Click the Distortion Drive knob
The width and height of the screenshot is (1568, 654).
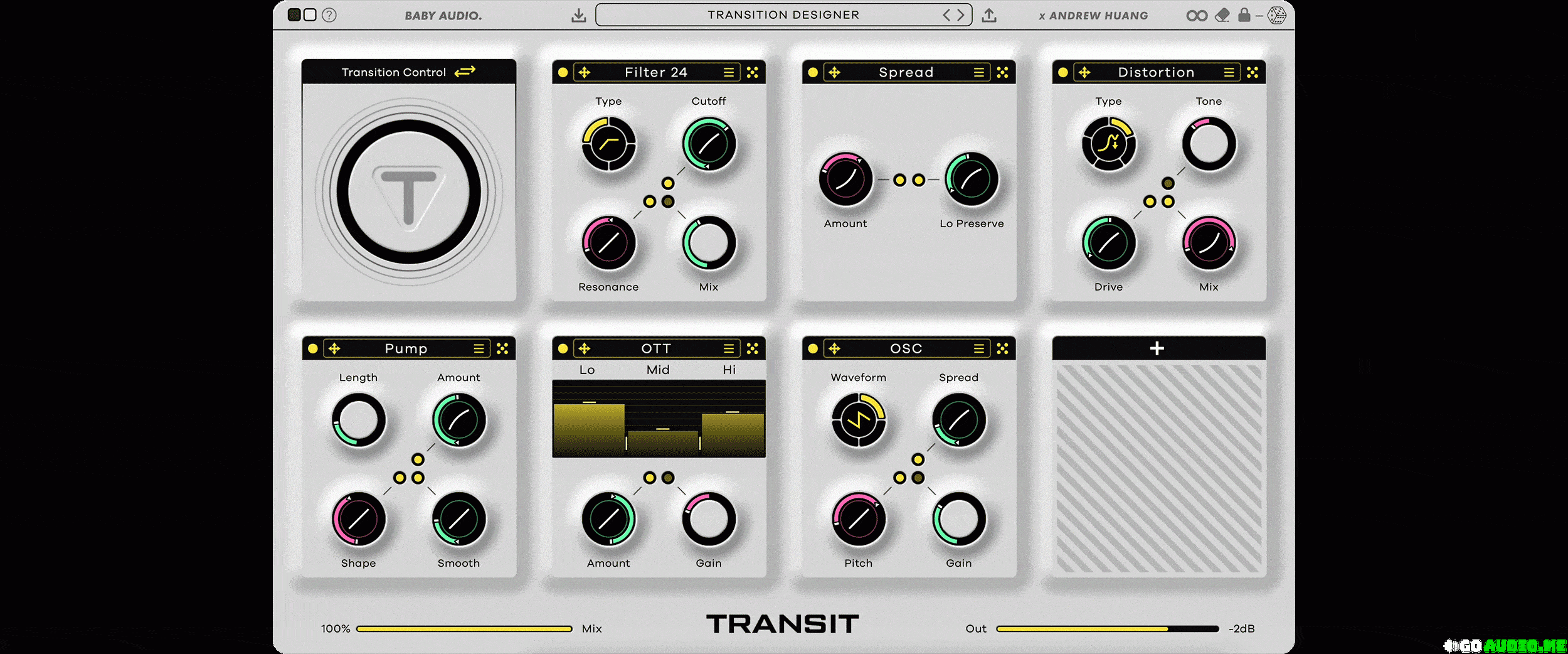click(1109, 243)
